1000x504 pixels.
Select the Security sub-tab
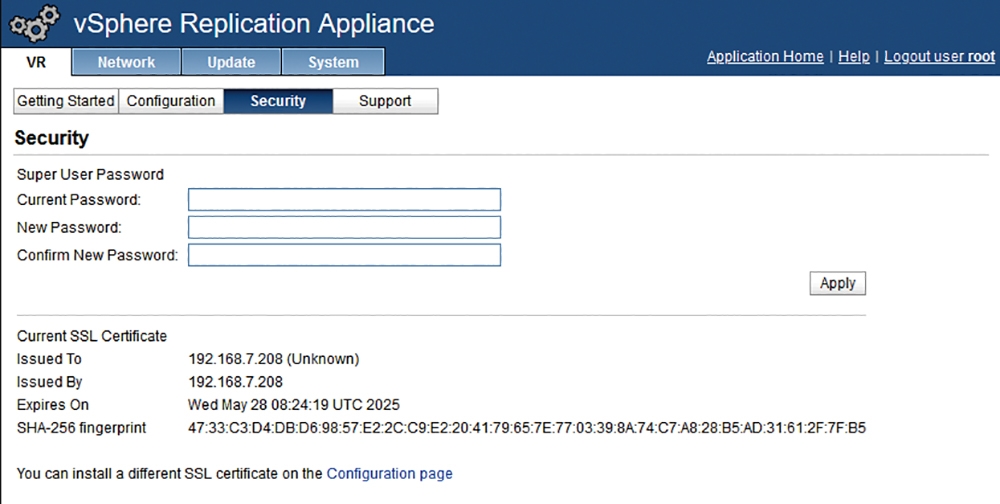[278, 101]
